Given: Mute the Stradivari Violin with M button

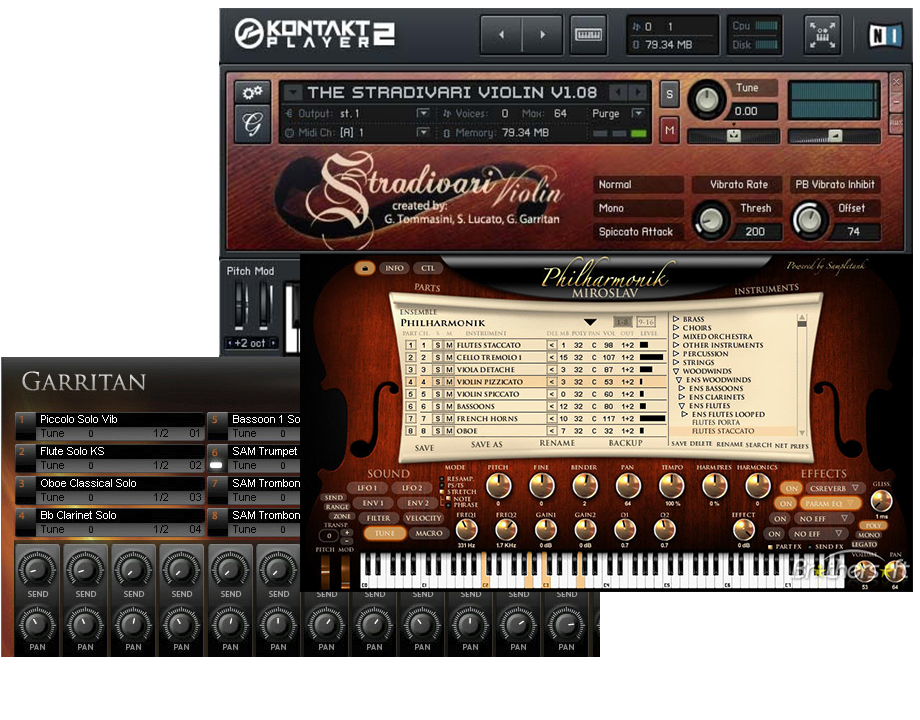Looking at the screenshot, I should point(669,130).
